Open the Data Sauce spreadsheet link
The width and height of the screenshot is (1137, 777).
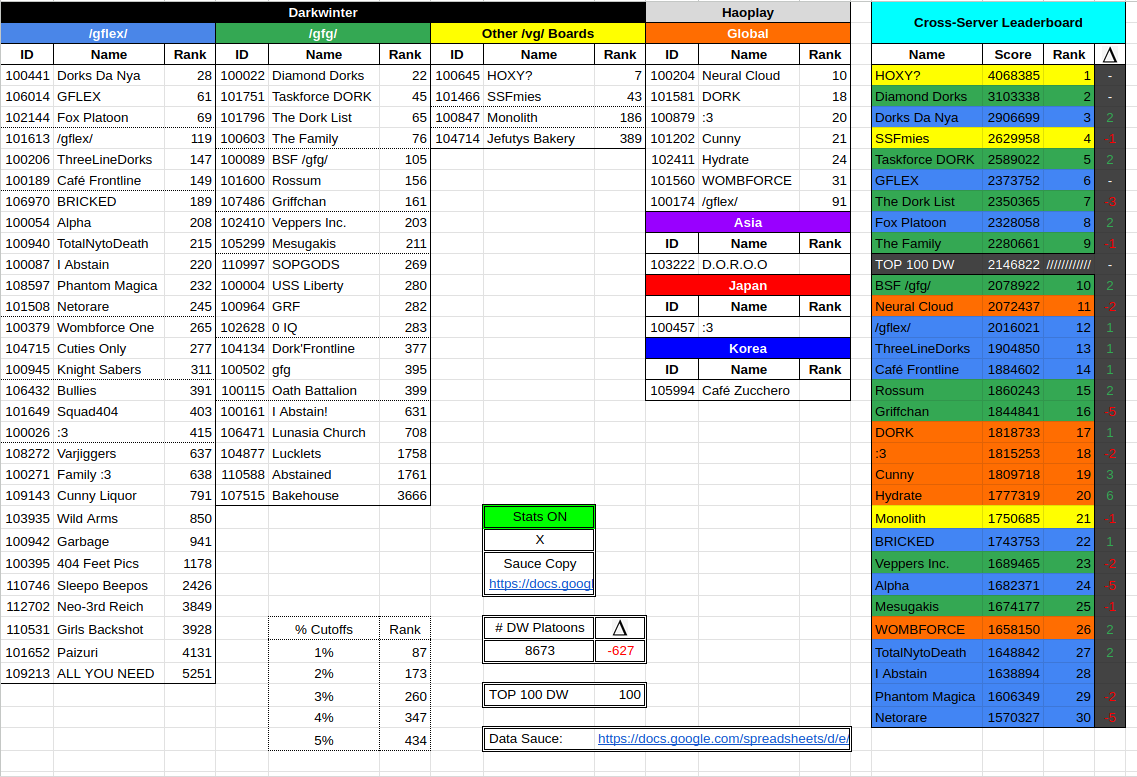point(723,739)
